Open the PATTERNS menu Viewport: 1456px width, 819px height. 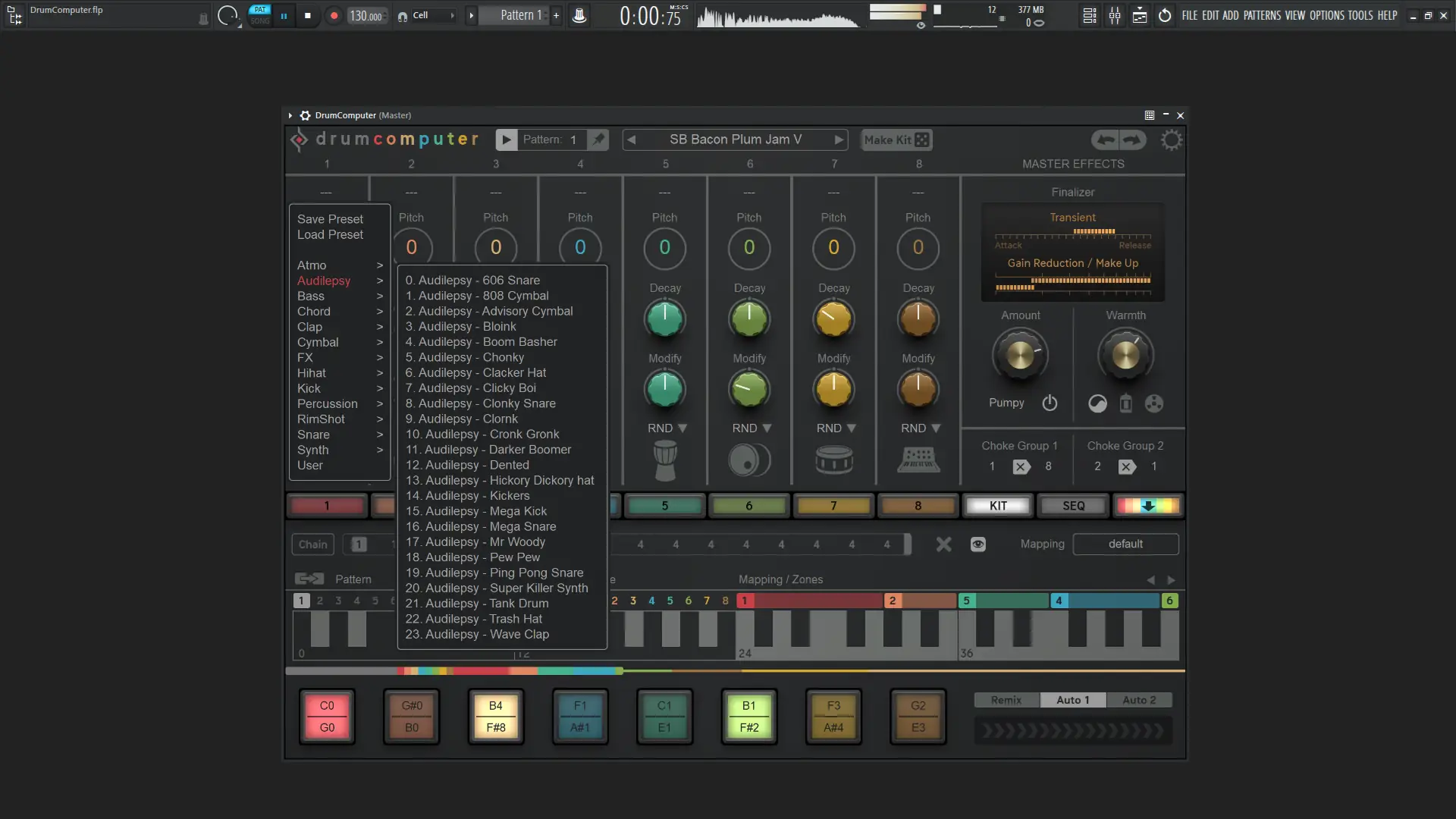(1262, 15)
